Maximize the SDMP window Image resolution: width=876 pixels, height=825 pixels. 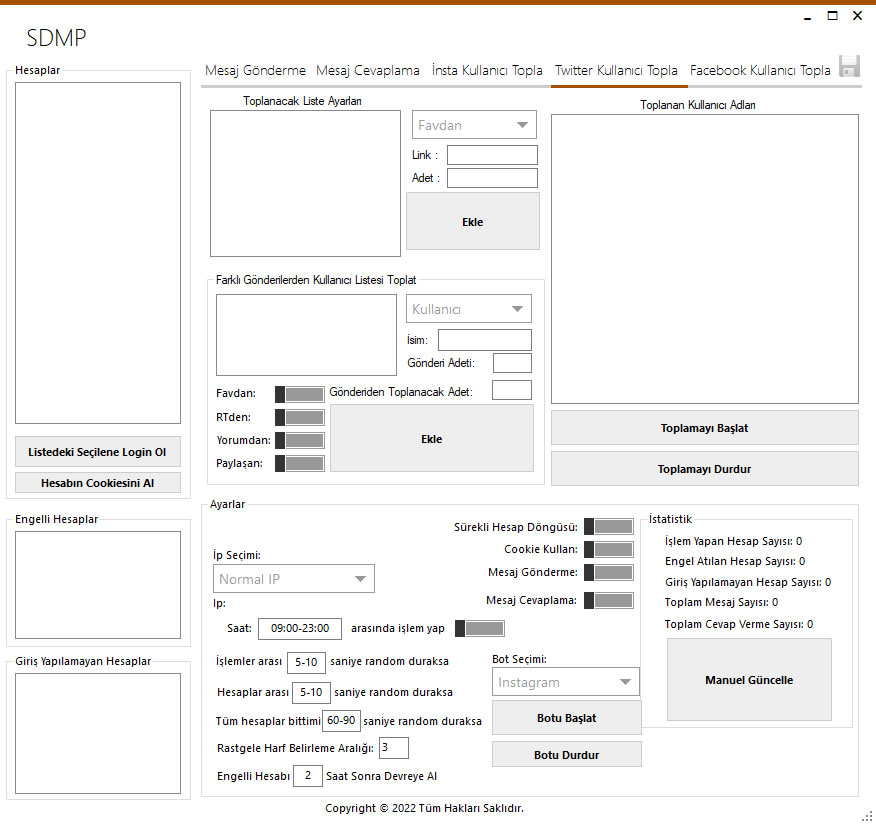pyautogui.click(x=832, y=16)
